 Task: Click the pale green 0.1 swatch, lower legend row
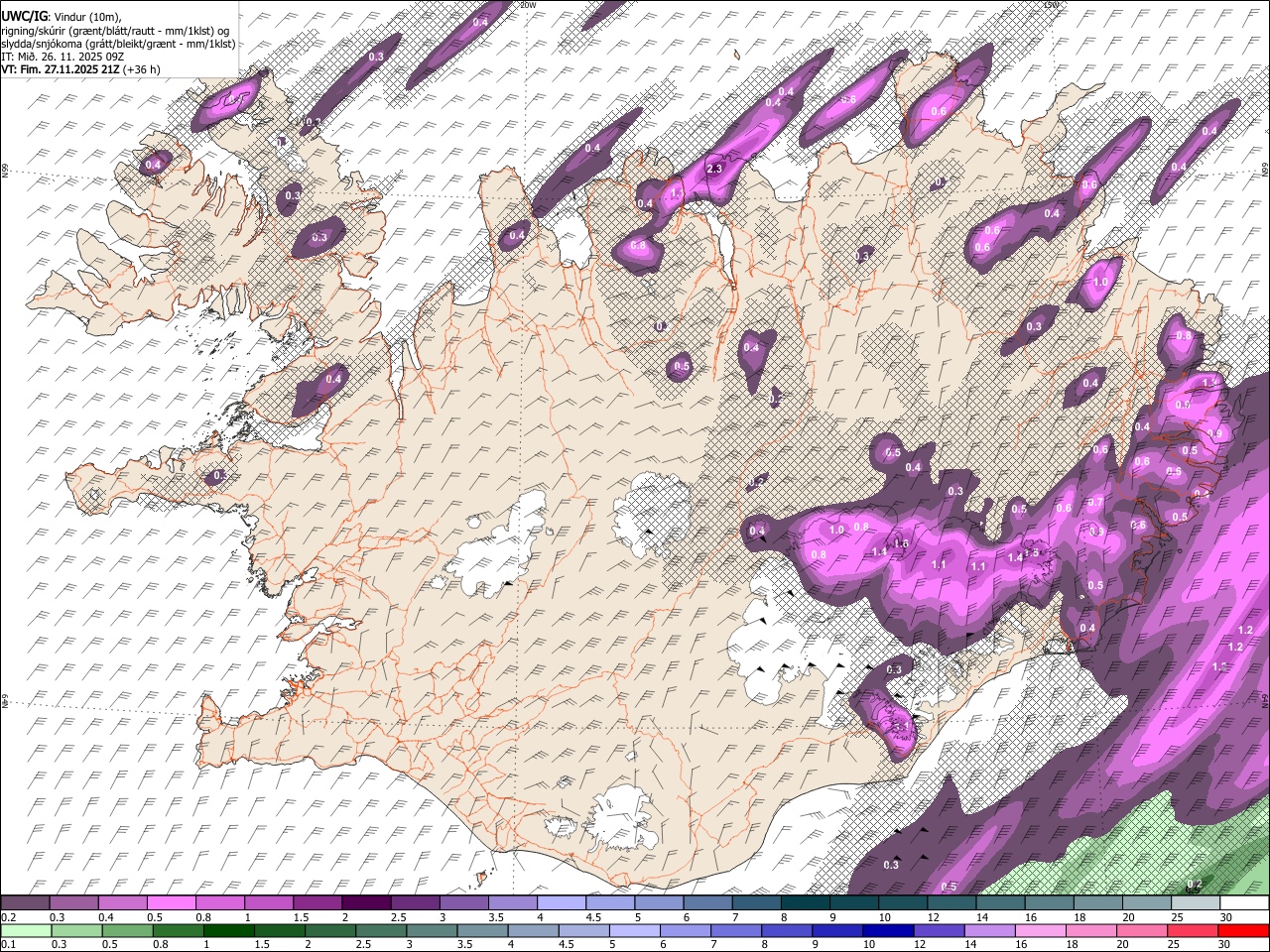26,931
